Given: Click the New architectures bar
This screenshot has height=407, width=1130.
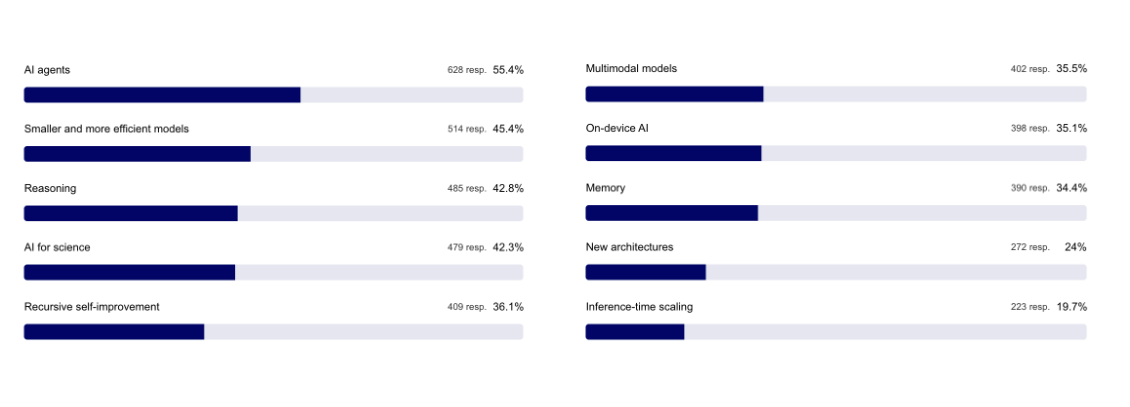Looking at the screenshot, I should tap(835, 272).
